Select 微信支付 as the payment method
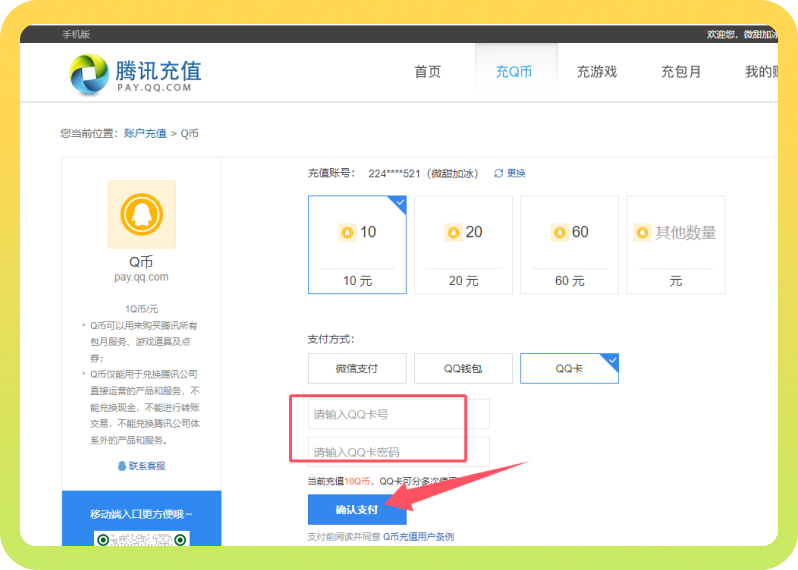 click(357, 368)
